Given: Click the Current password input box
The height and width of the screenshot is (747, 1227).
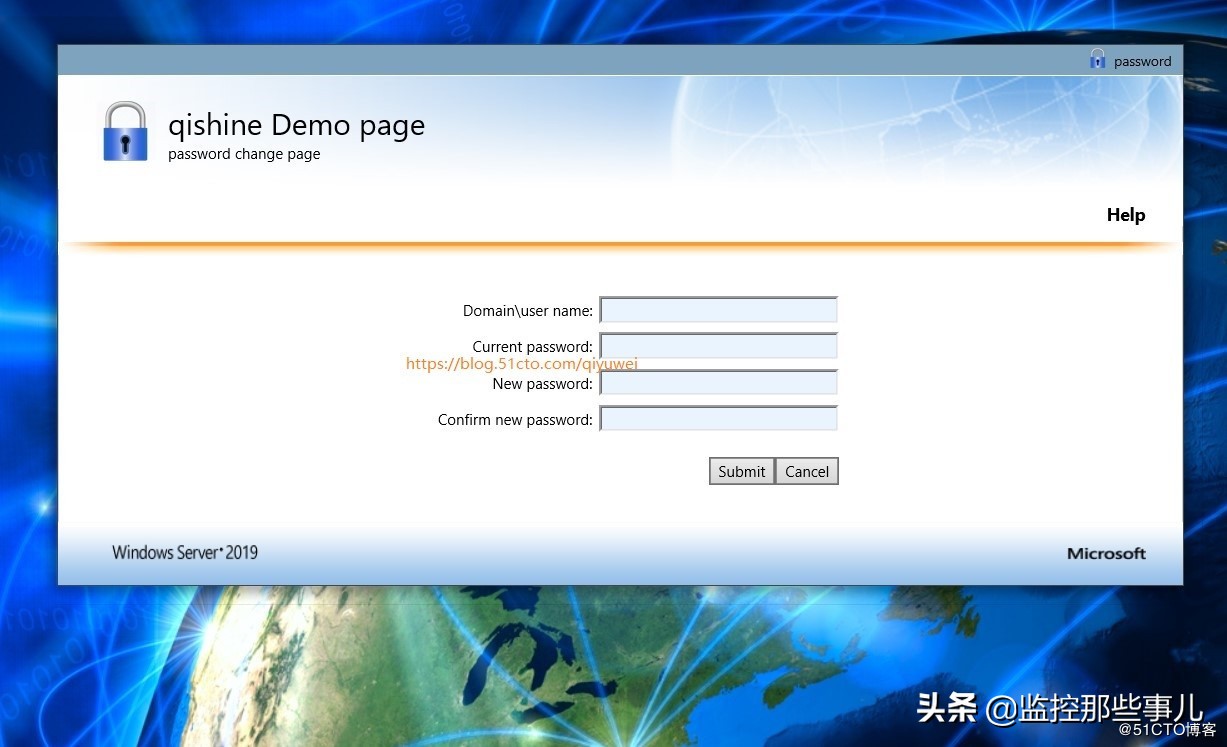Looking at the screenshot, I should tap(717, 345).
